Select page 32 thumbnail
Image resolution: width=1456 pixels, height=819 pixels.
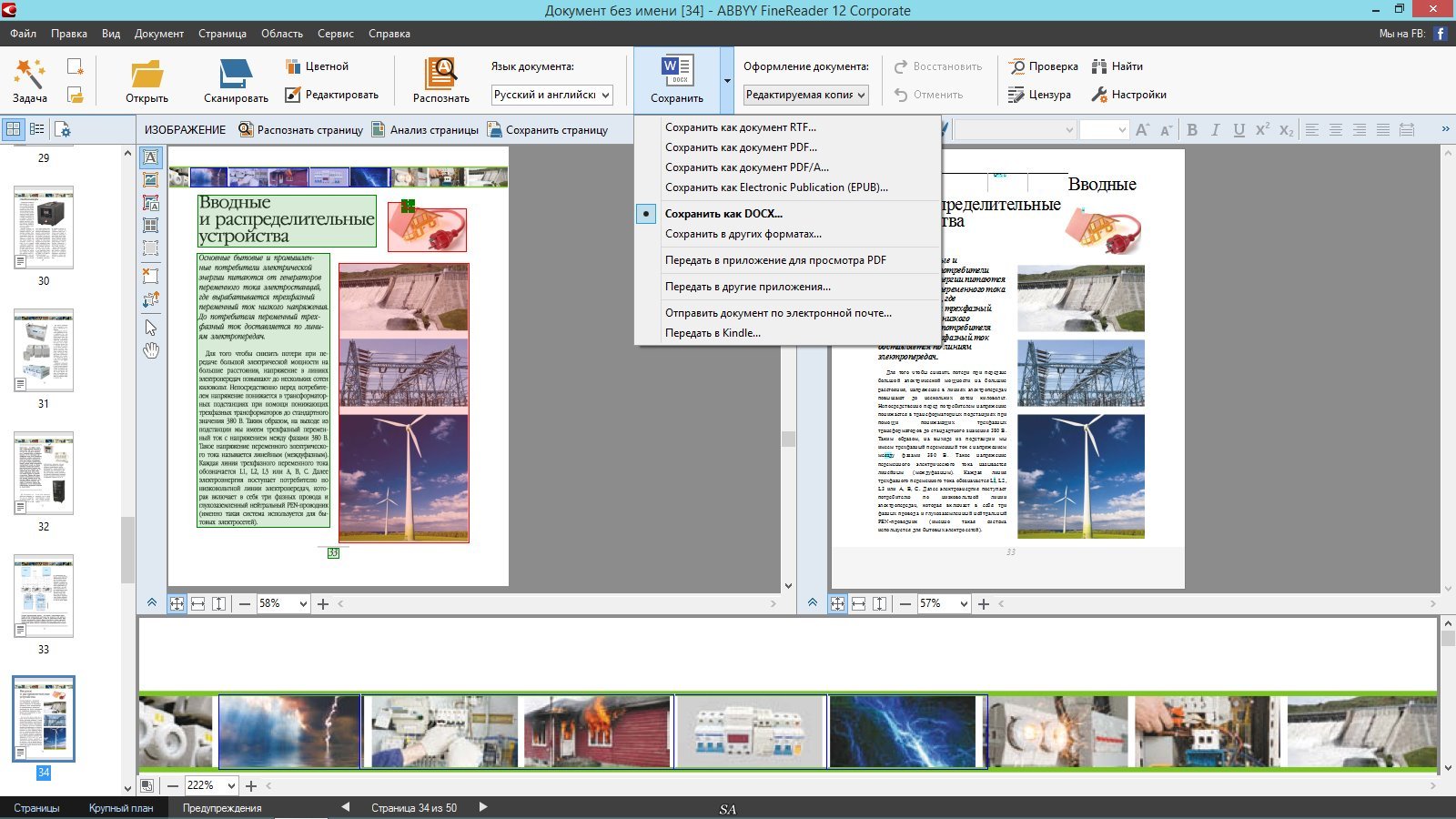[x=44, y=473]
